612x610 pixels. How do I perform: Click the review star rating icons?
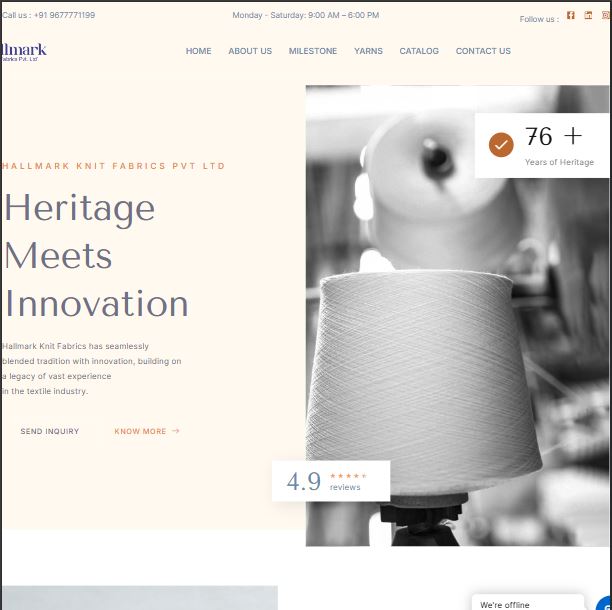[x=348, y=476]
